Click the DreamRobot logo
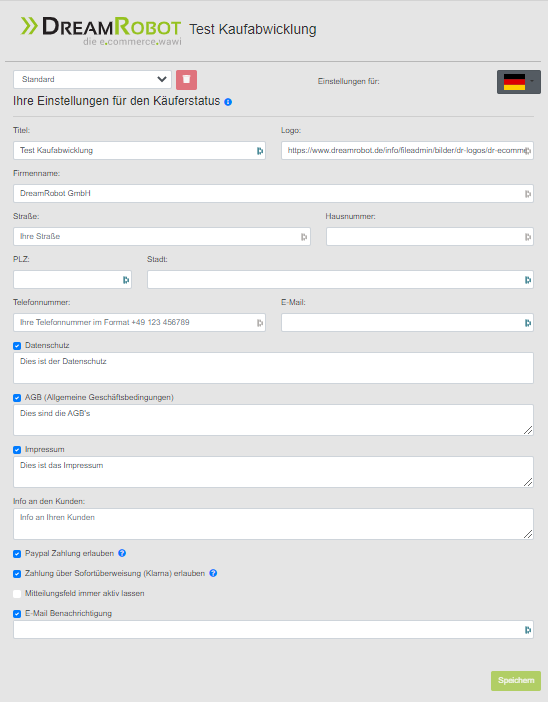 [x=102, y=31]
